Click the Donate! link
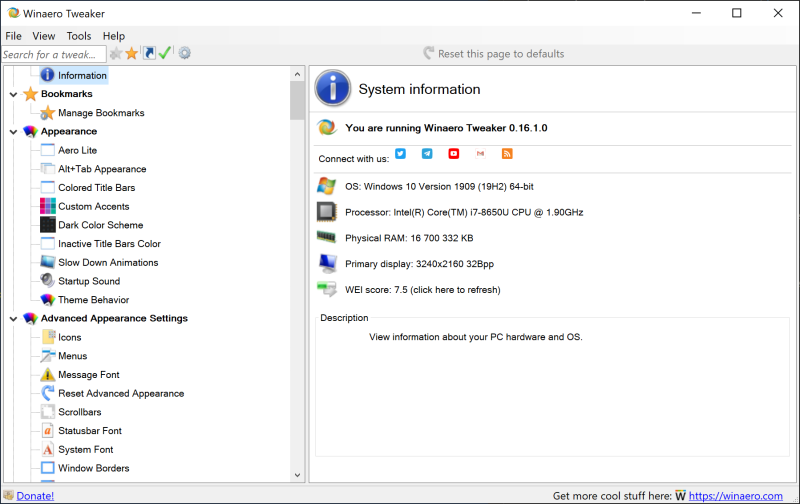800x504 pixels. click(x=35, y=496)
